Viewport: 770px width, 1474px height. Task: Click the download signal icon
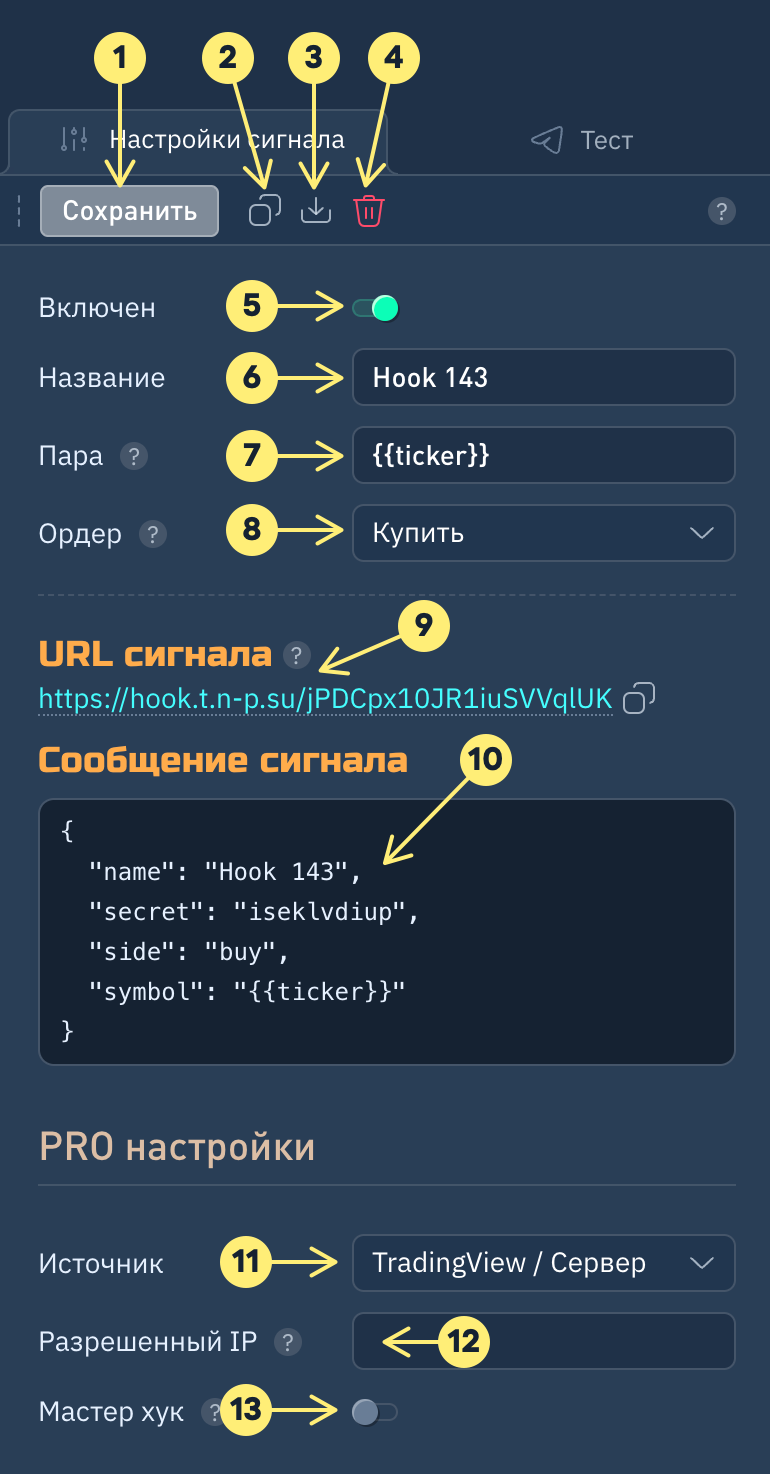point(316,211)
